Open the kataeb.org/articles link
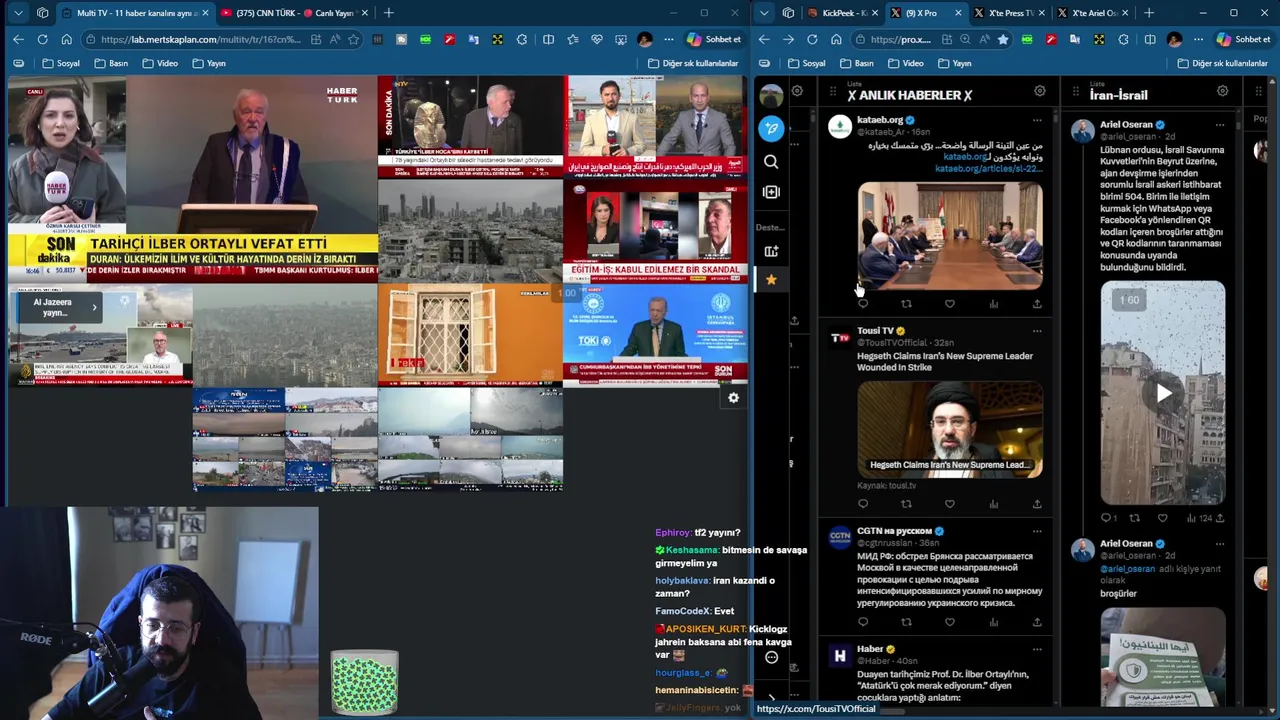1280x720 pixels. tap(988, 169)
